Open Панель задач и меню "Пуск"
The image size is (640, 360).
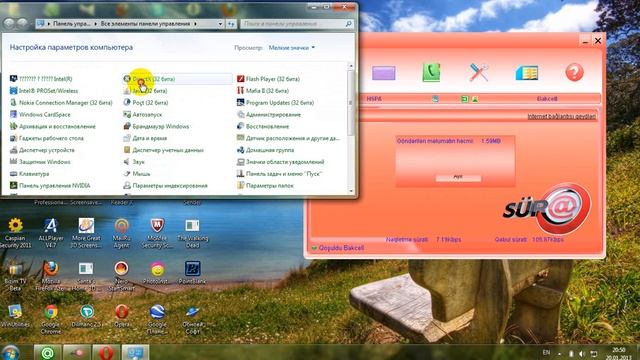[279, 173]
